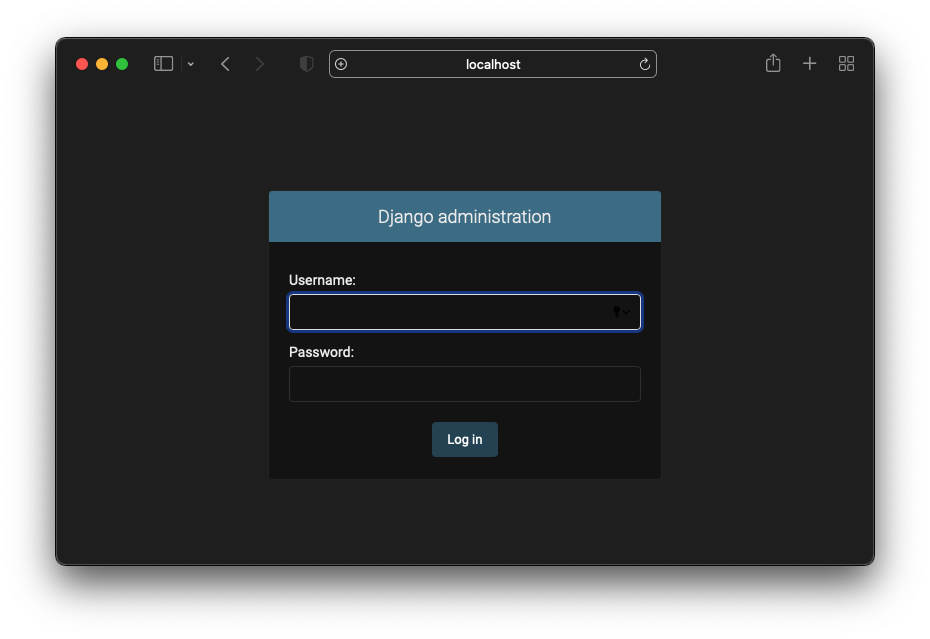The image size is (930, 639).
Task: Go back with the back arrow
Action: (225, 64)
